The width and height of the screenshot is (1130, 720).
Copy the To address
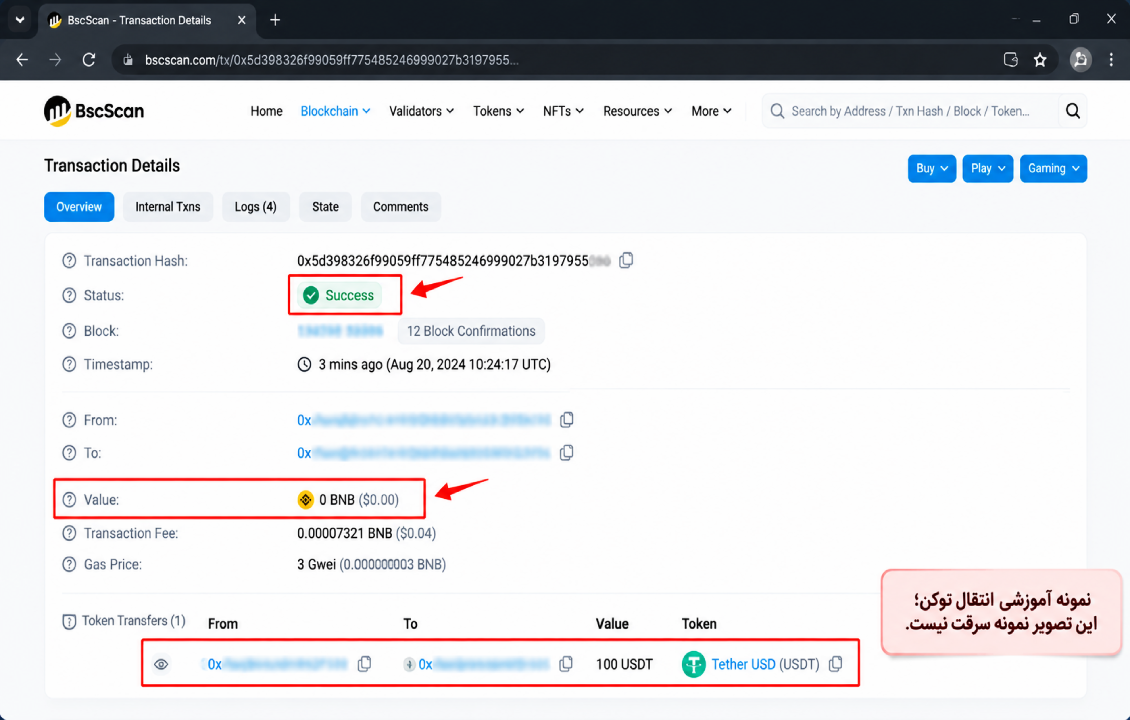tap(566, 453)
